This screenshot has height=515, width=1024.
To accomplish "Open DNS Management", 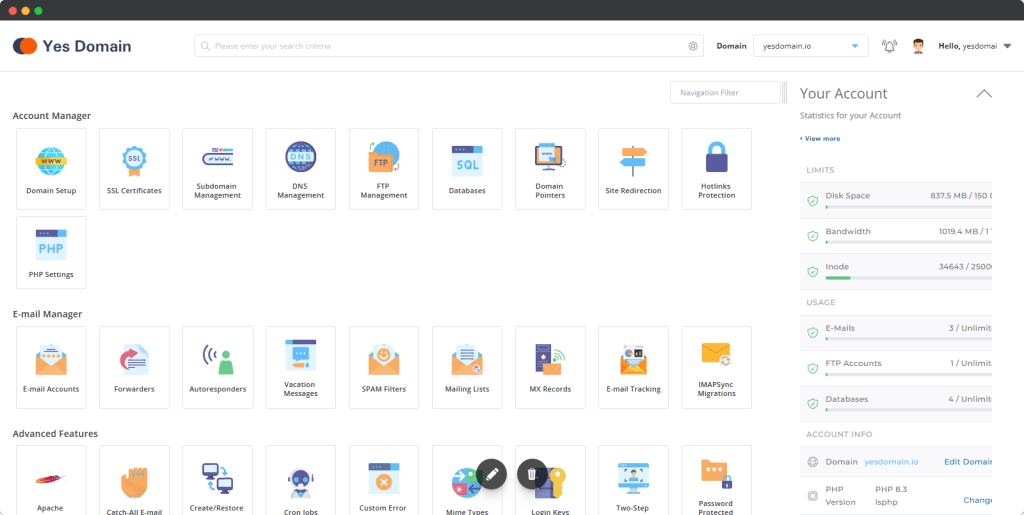I will click(x=300, y=169).
